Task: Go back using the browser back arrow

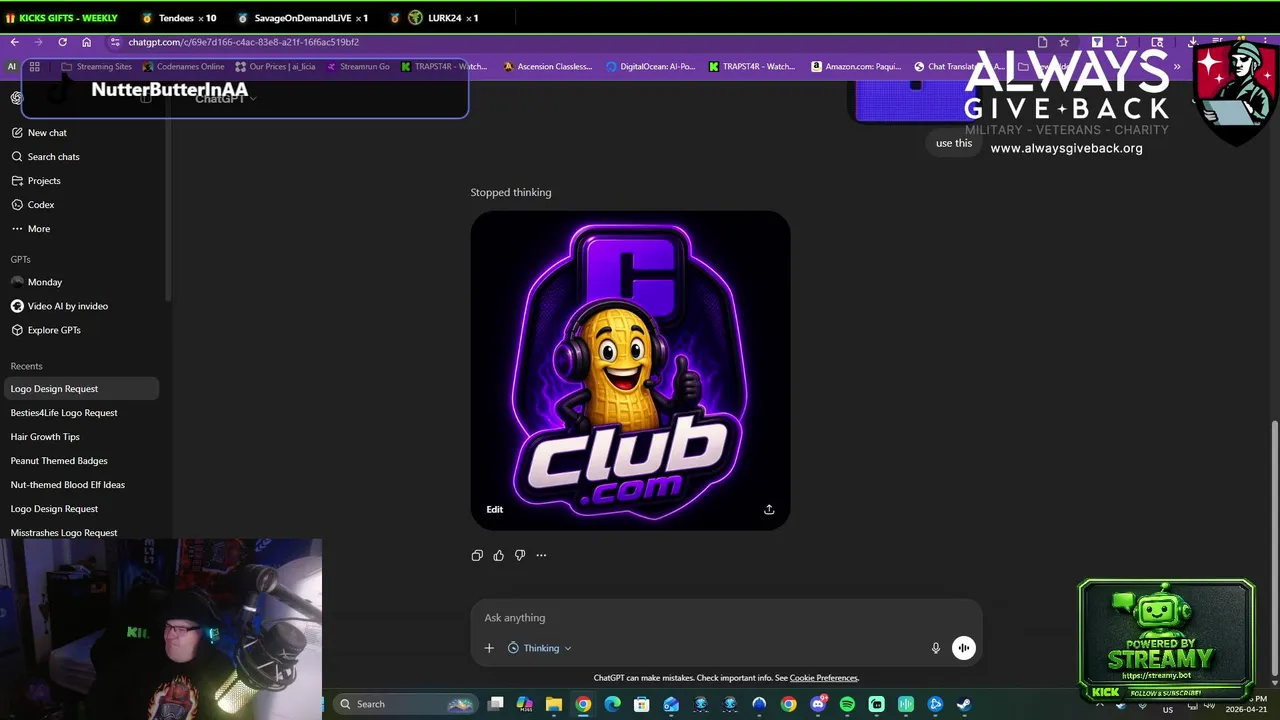Action: coord(14,42)
